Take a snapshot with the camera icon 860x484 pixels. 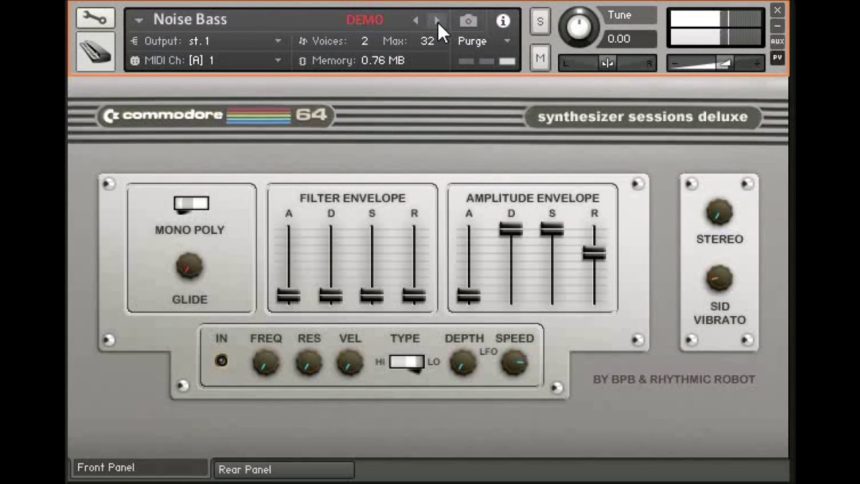pyautogui.click(x=468, y=20)
